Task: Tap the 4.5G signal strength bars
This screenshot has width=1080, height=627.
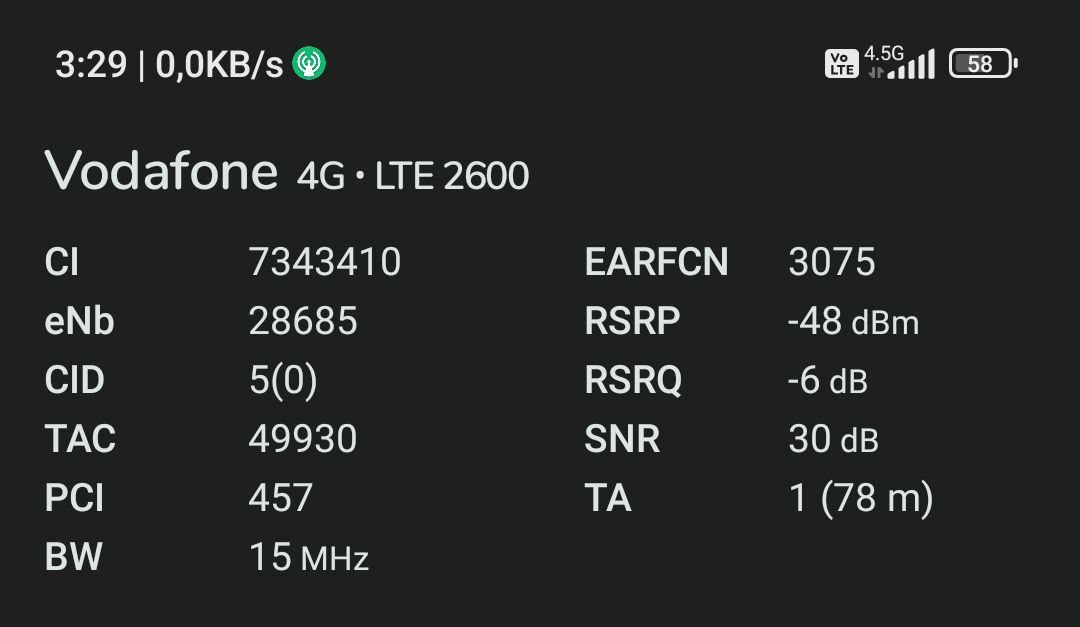Action: 911,63
